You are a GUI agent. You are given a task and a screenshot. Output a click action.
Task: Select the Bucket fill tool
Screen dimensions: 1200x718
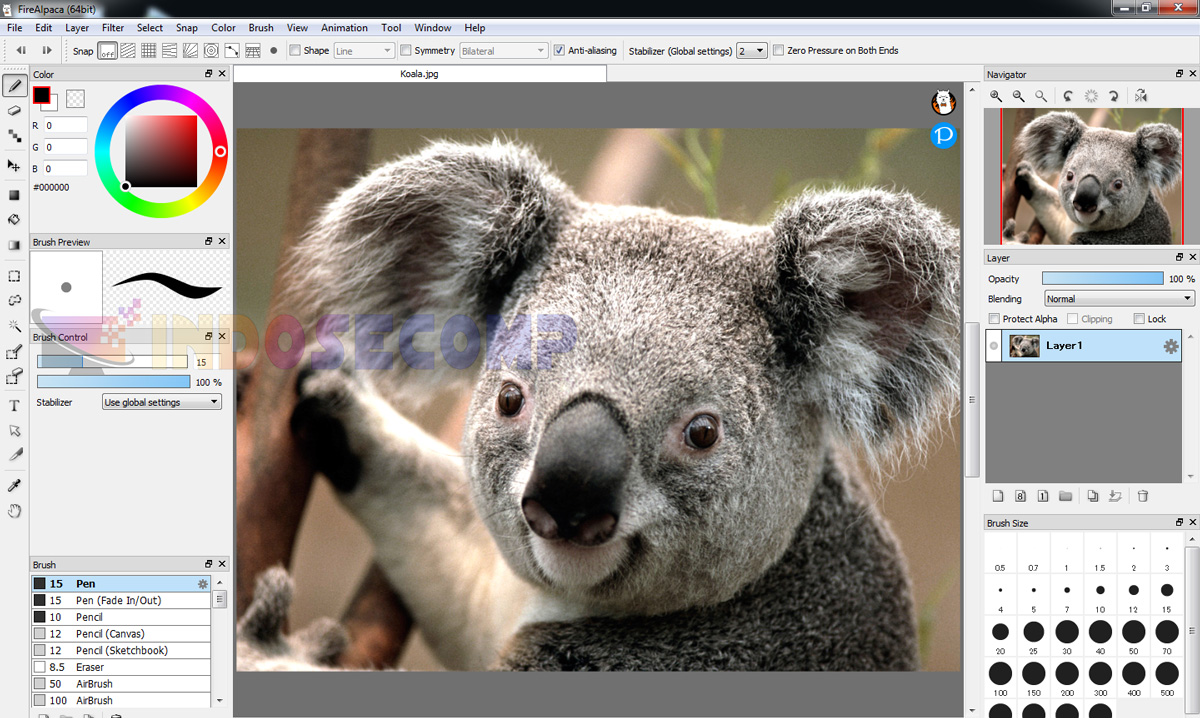click(x=14, y=219)
